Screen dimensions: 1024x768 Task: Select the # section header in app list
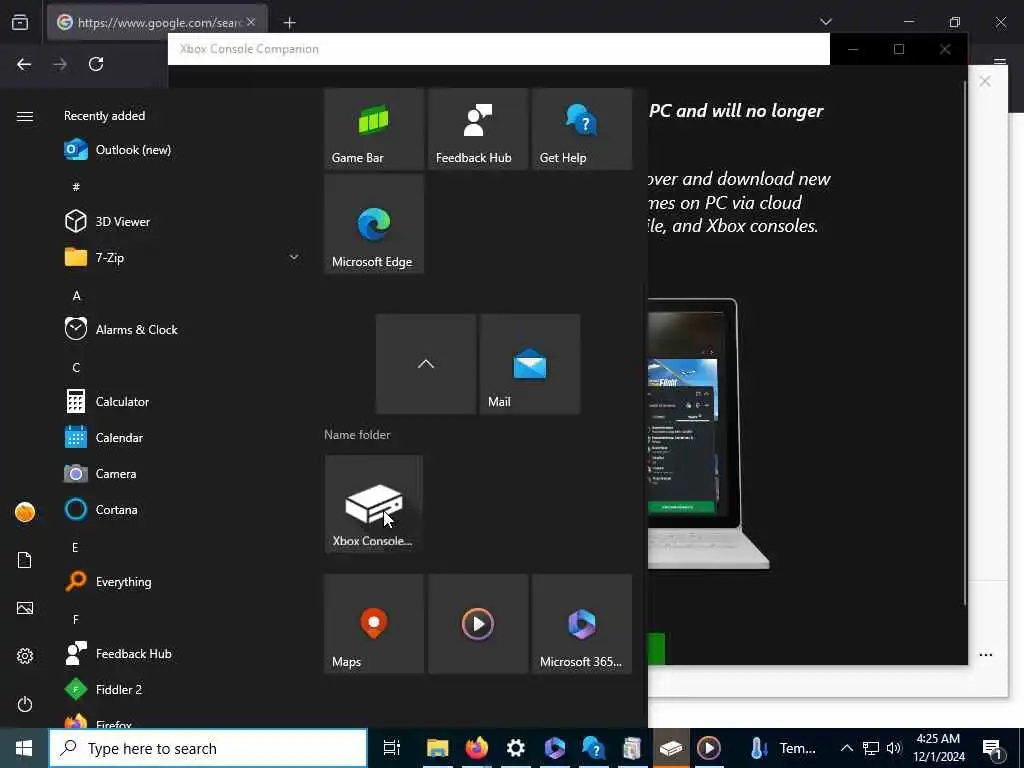point(76,187)
